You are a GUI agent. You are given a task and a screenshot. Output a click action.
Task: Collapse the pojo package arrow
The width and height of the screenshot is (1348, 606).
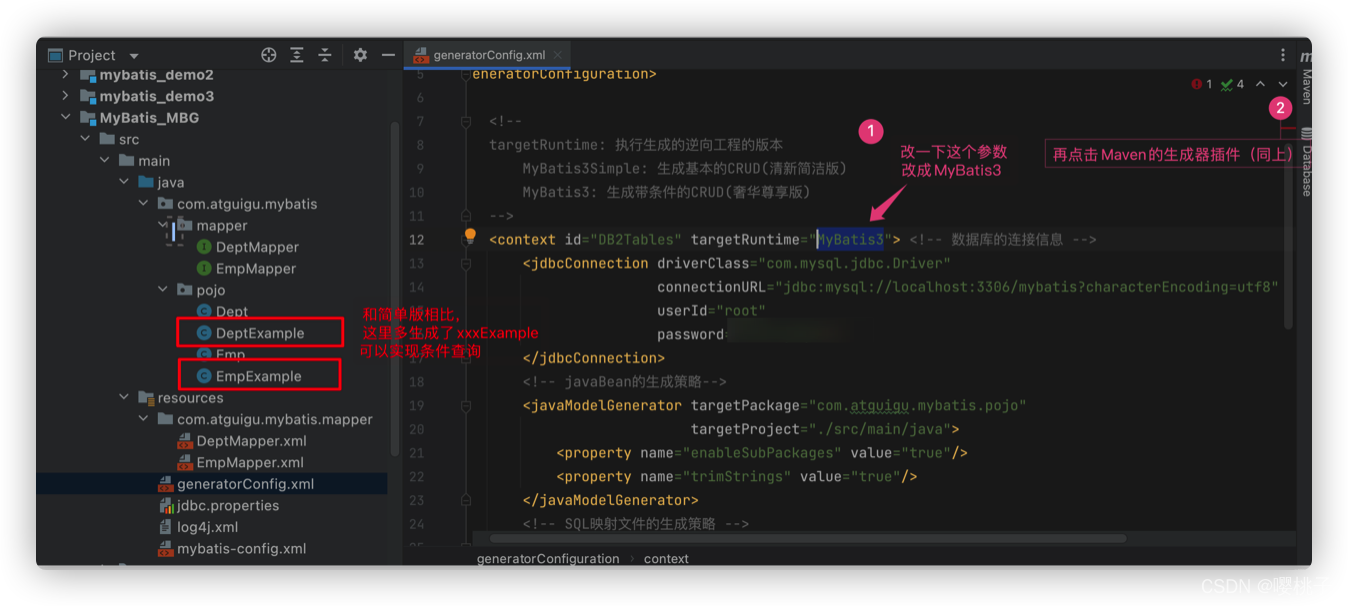coord(163,290)
